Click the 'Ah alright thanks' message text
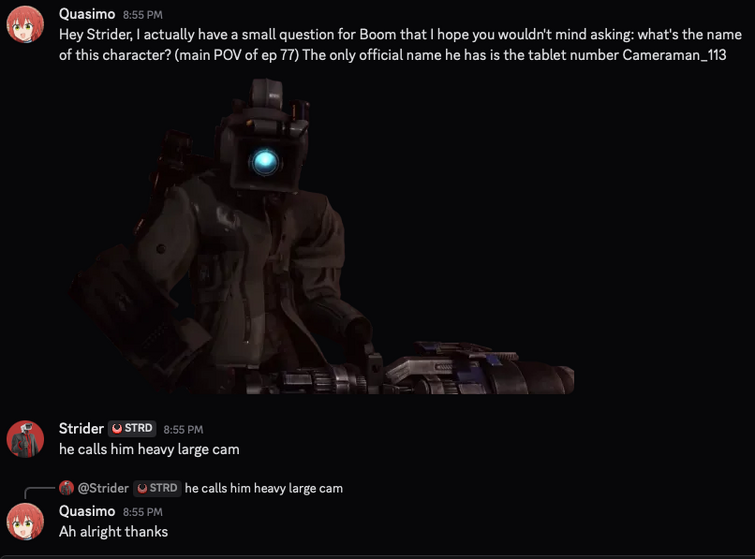755x559 pixels. click(114, 532)
